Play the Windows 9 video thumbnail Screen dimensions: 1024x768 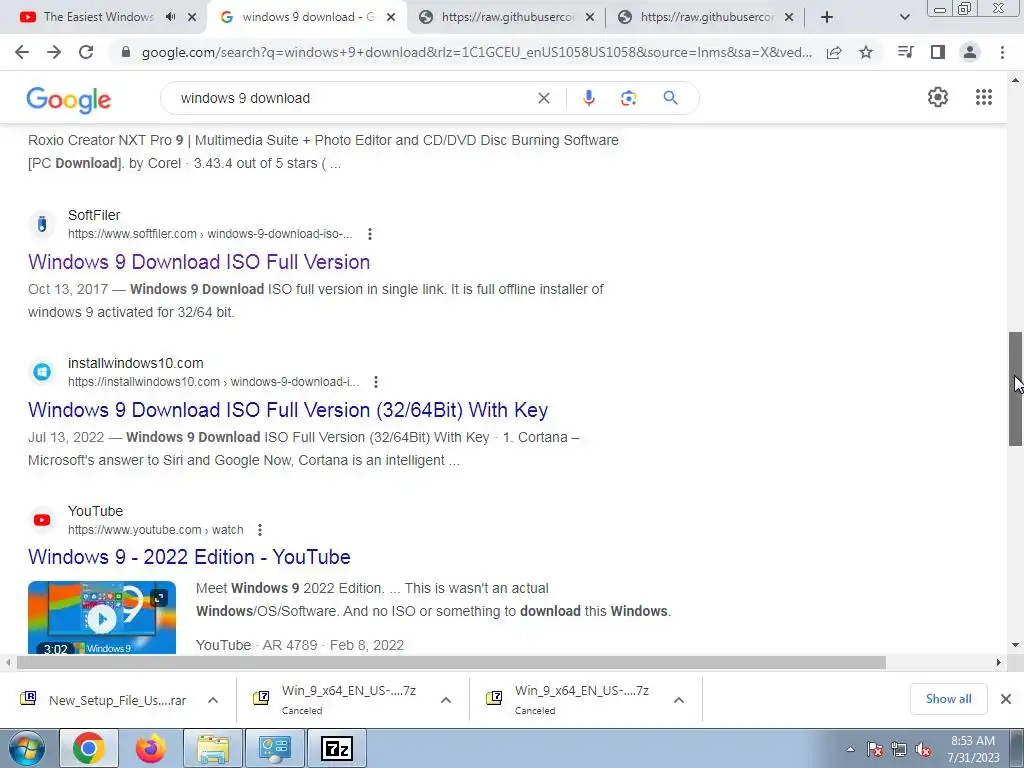click(x=102, y=617)
